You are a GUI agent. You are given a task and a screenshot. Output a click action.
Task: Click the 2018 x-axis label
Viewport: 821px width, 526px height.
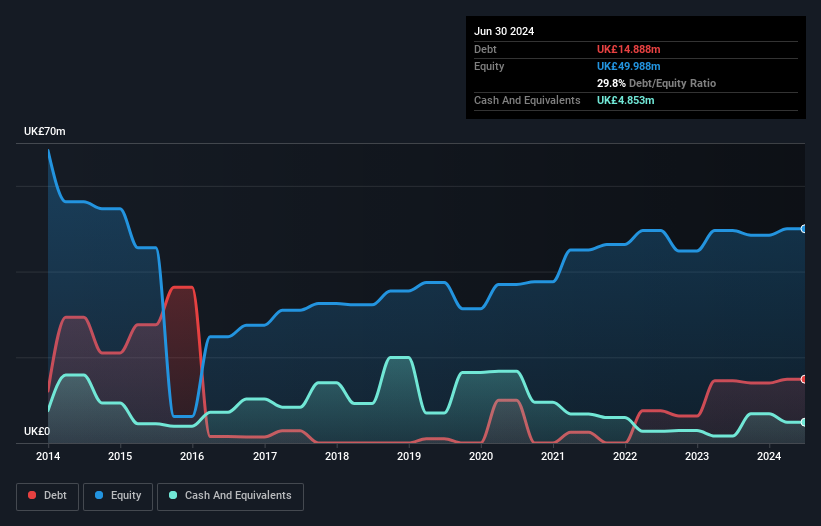(337, 456)
